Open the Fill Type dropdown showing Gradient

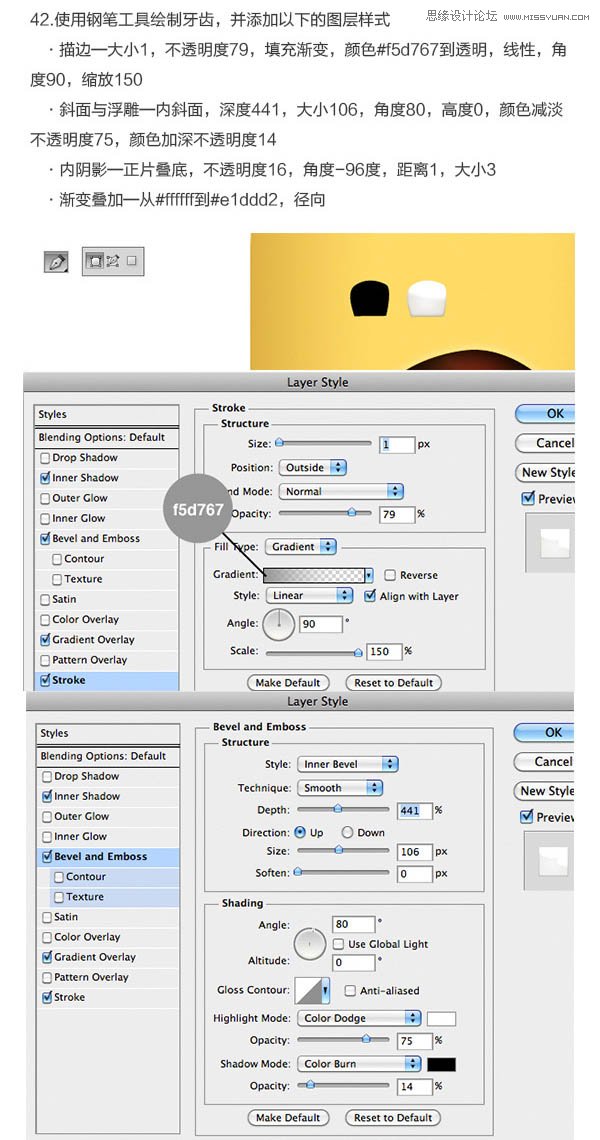[x=300, y=547]
